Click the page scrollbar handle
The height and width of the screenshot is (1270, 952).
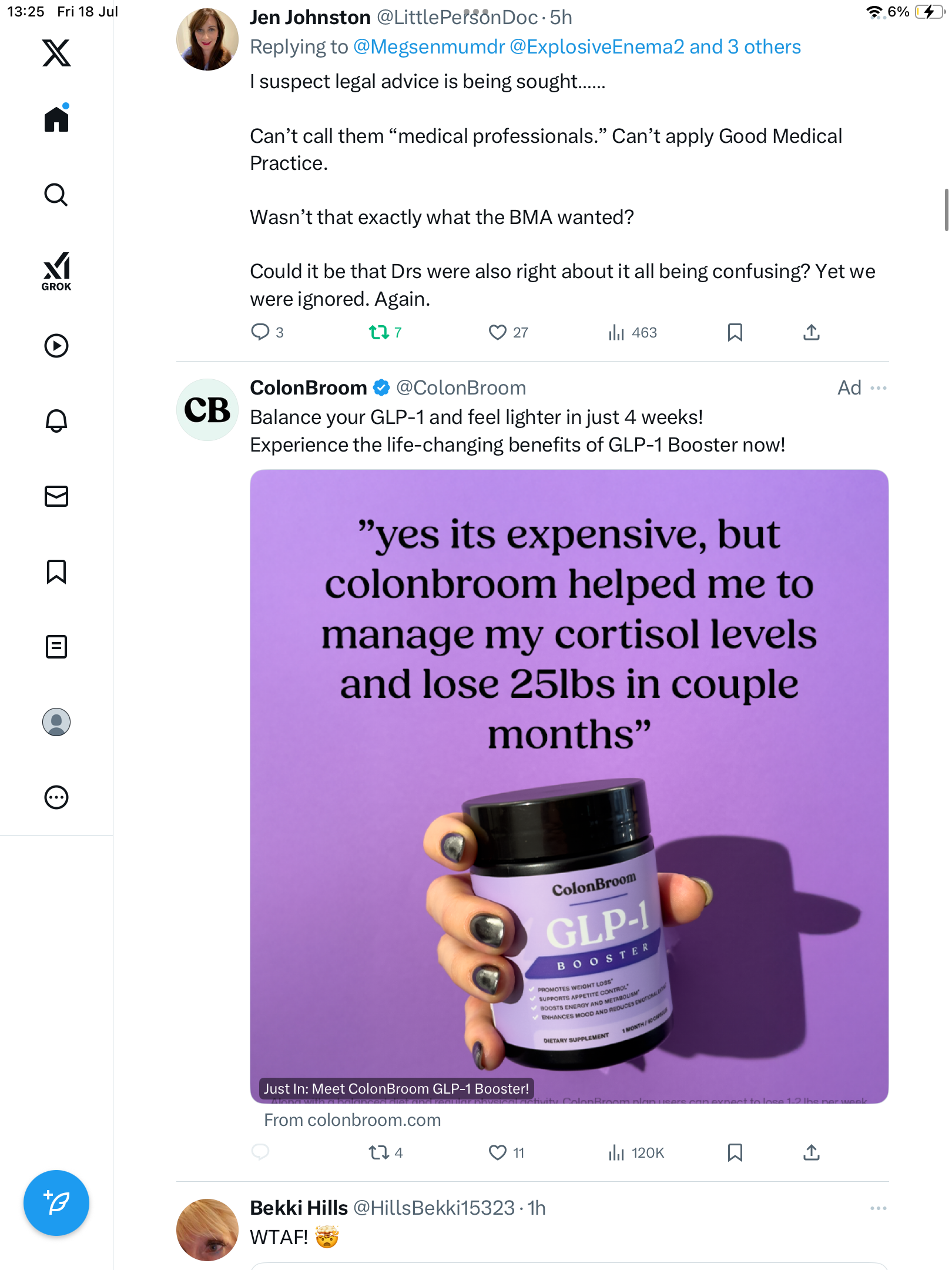[946, 209]
